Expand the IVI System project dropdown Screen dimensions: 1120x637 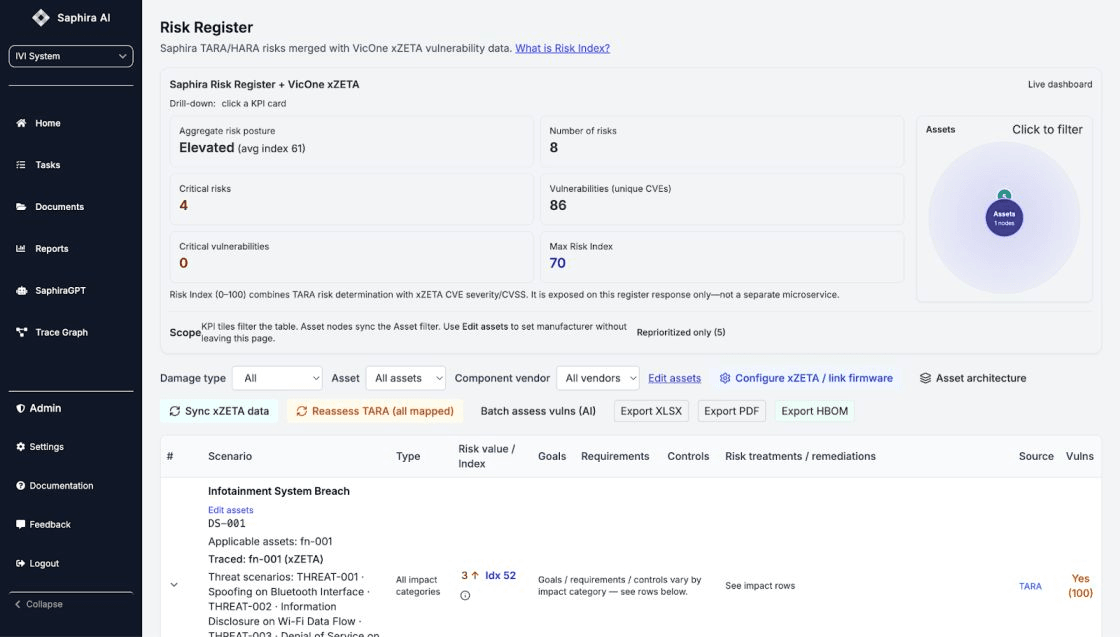click(x=71, y=56)
